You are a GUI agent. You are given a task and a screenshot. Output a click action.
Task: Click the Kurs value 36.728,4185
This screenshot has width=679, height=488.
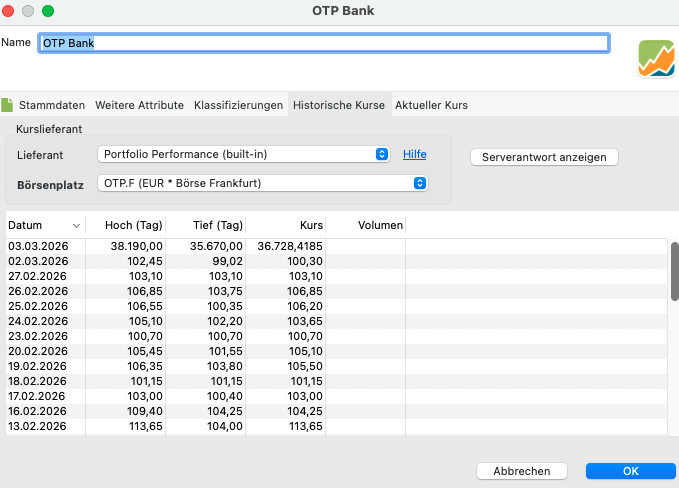tap(290, 246)
